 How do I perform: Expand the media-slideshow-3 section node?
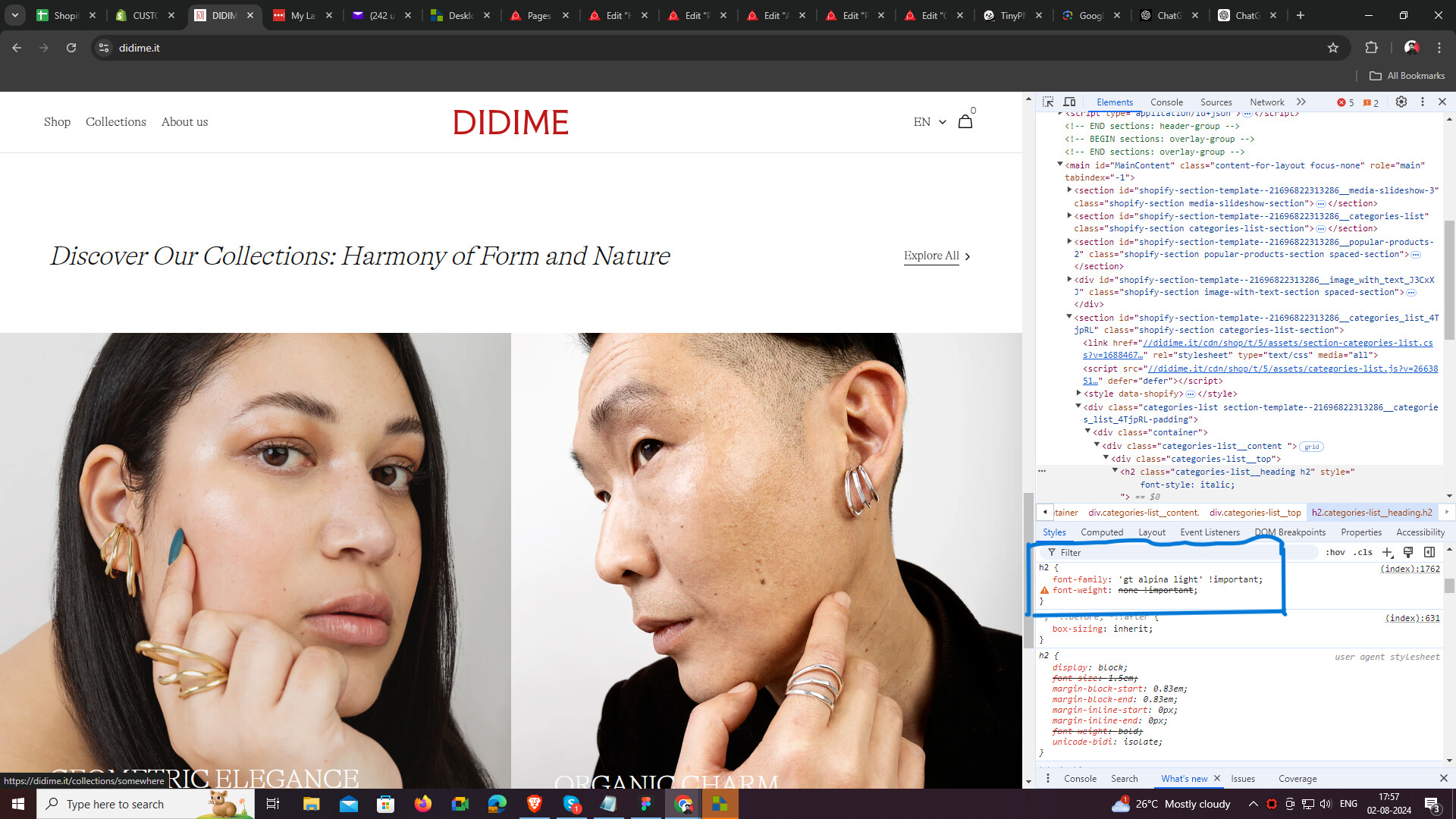point(1069,190)
